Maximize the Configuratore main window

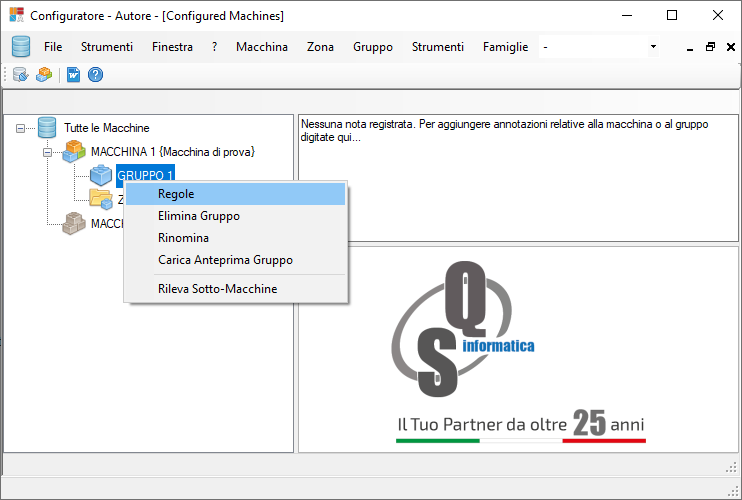tap(672, 15)
